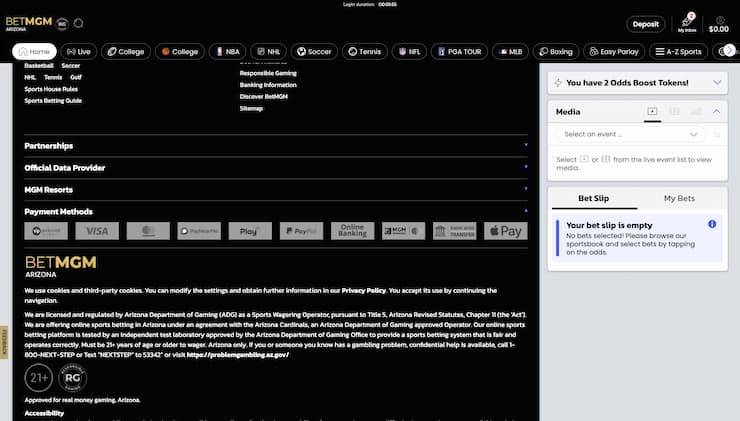This screenshot has height=421, width=740.
Task: Open the PGA TOUR nav pill
Action: pos(459,51)
